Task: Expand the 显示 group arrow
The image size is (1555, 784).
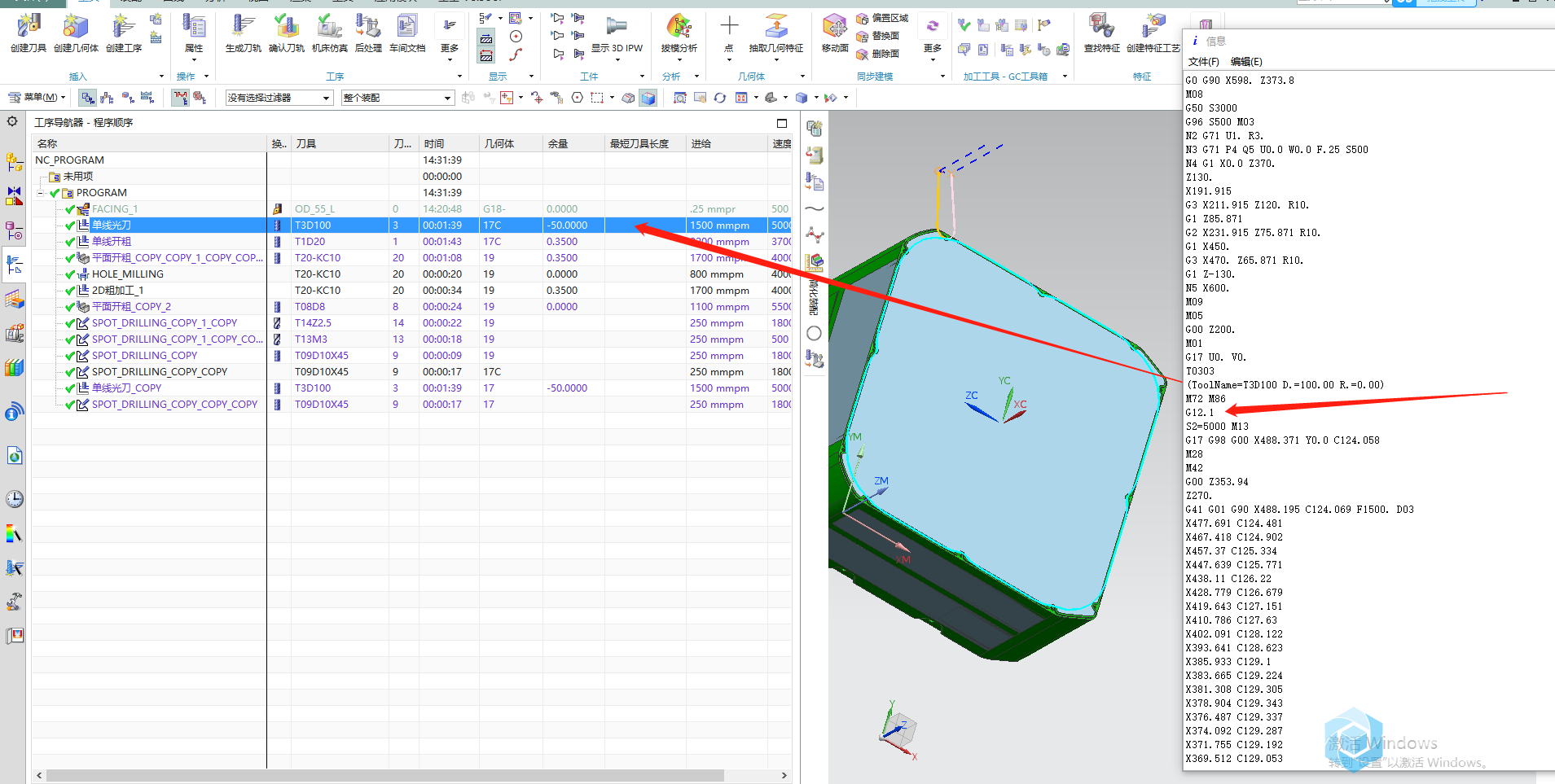Action: [x=531, y=77]
